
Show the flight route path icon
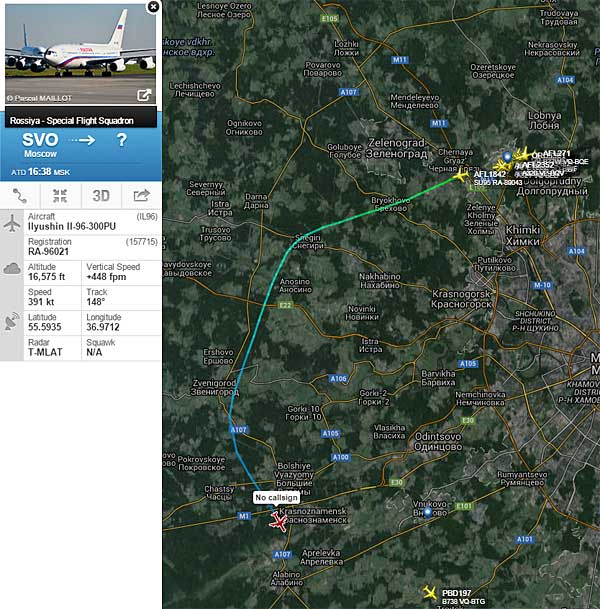[20, 196]
